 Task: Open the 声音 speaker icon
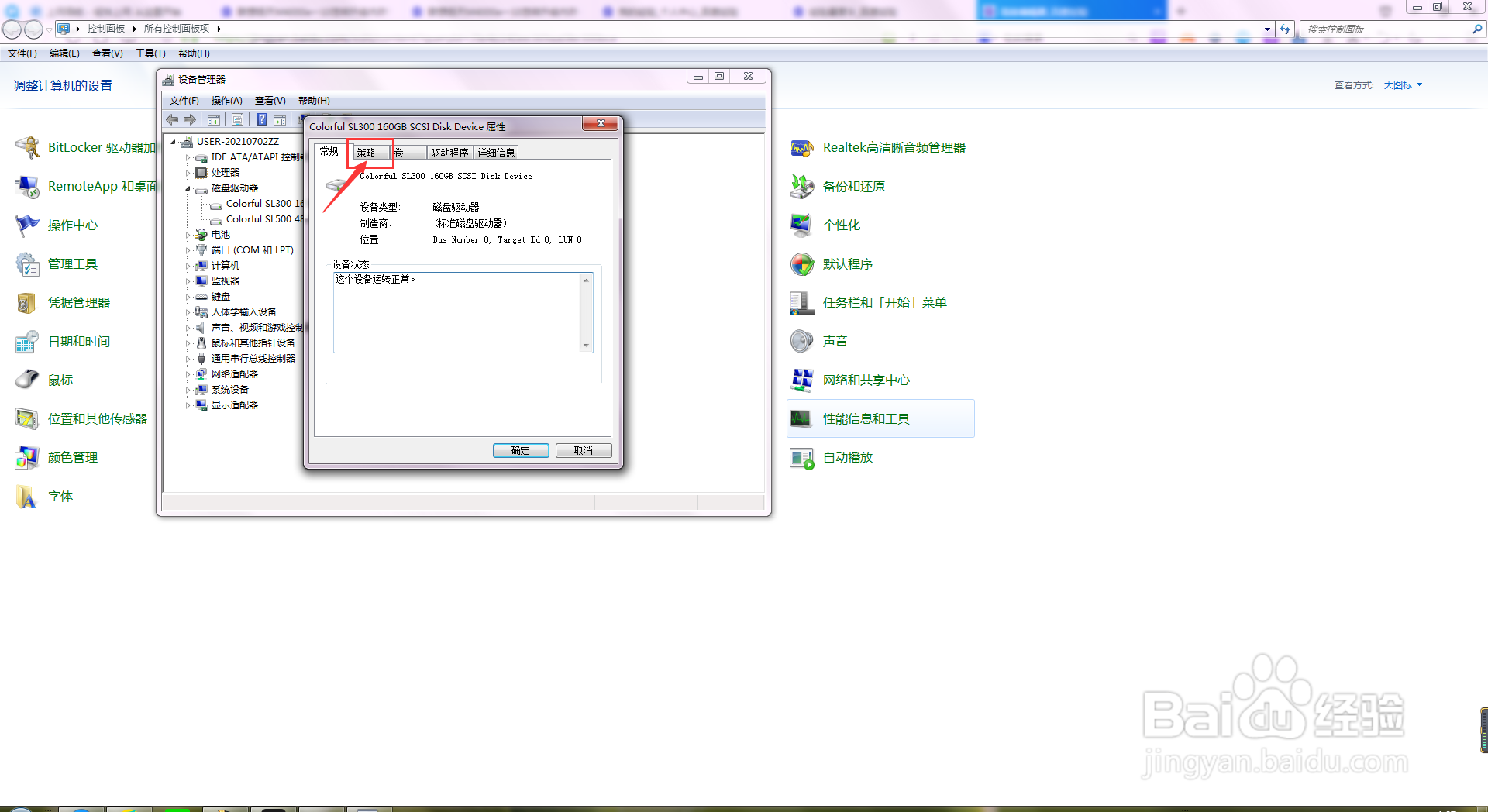point(802,341)
